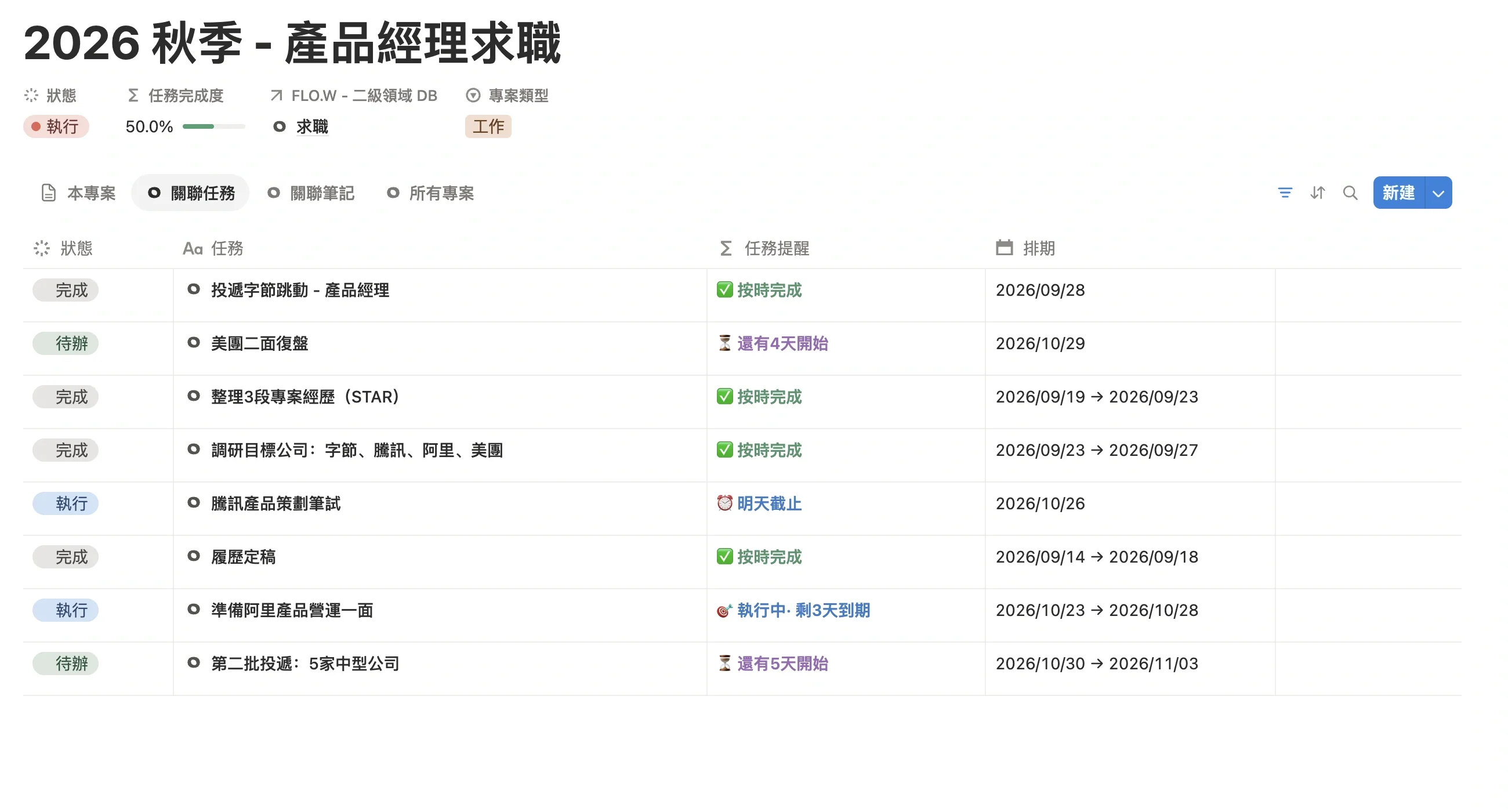The image size is (1508, 812).
Task: Select the 2026/10/30 → 2026/11/03 date range
Action: pyautogui.click(x=1097, y=664)
